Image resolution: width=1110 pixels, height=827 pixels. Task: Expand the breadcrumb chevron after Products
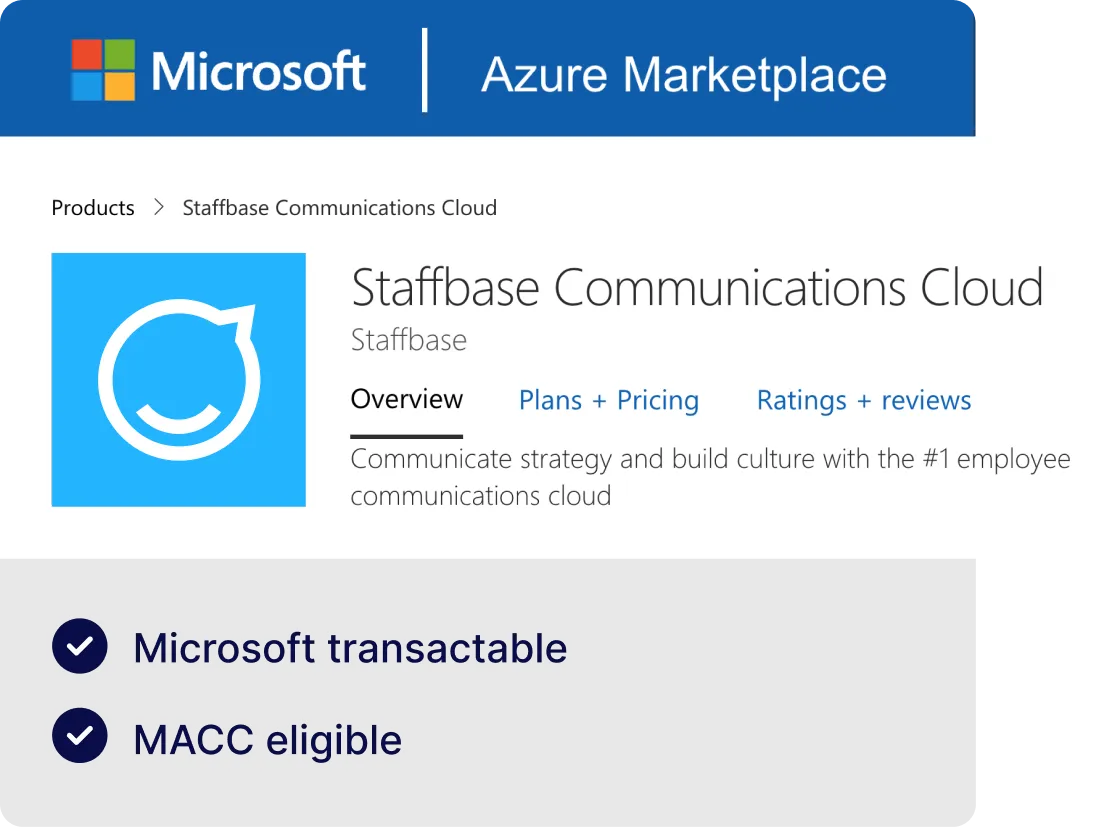coord(158,208)
